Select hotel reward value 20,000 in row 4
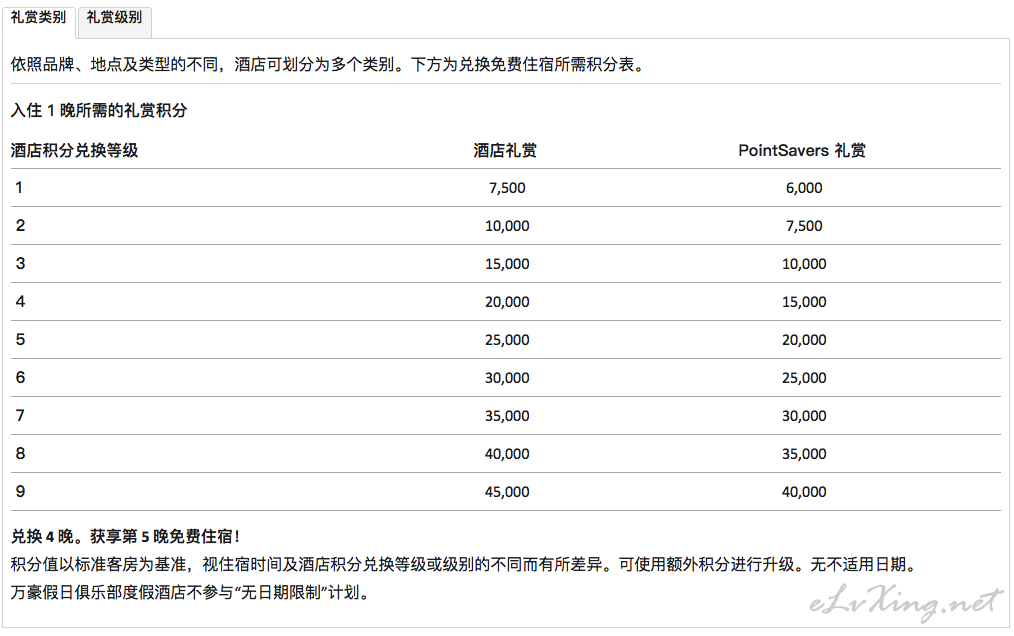This screenshot has width=1014, height=636. (507, 302)
